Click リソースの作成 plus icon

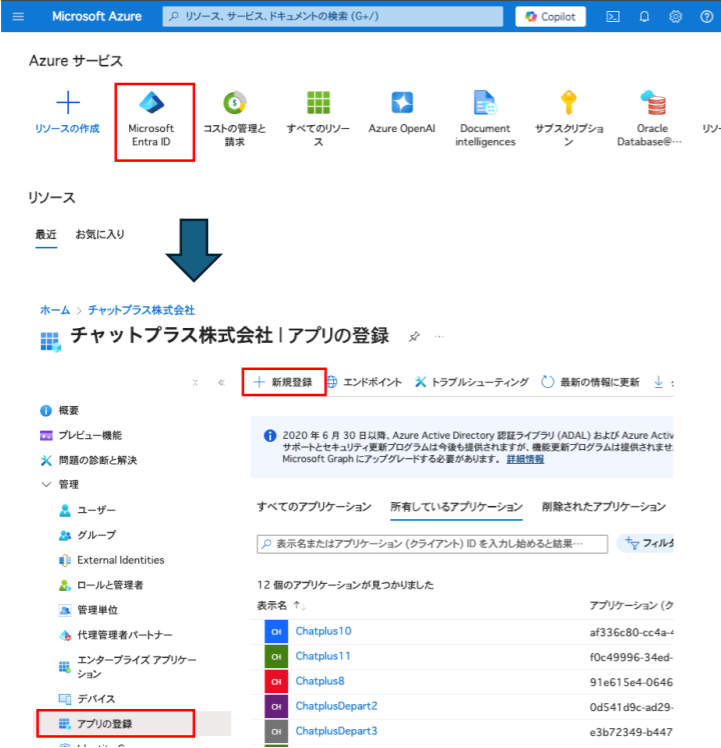68,103
